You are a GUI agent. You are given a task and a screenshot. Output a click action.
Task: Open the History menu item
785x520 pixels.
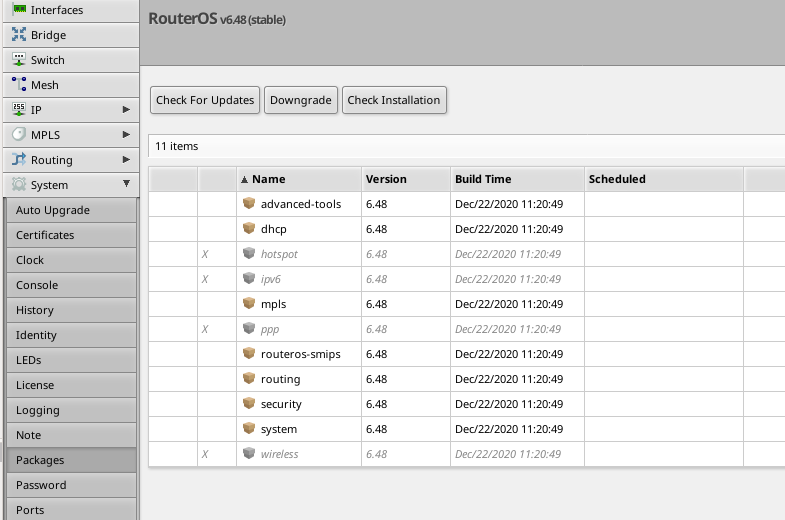(x=71, y=310)
